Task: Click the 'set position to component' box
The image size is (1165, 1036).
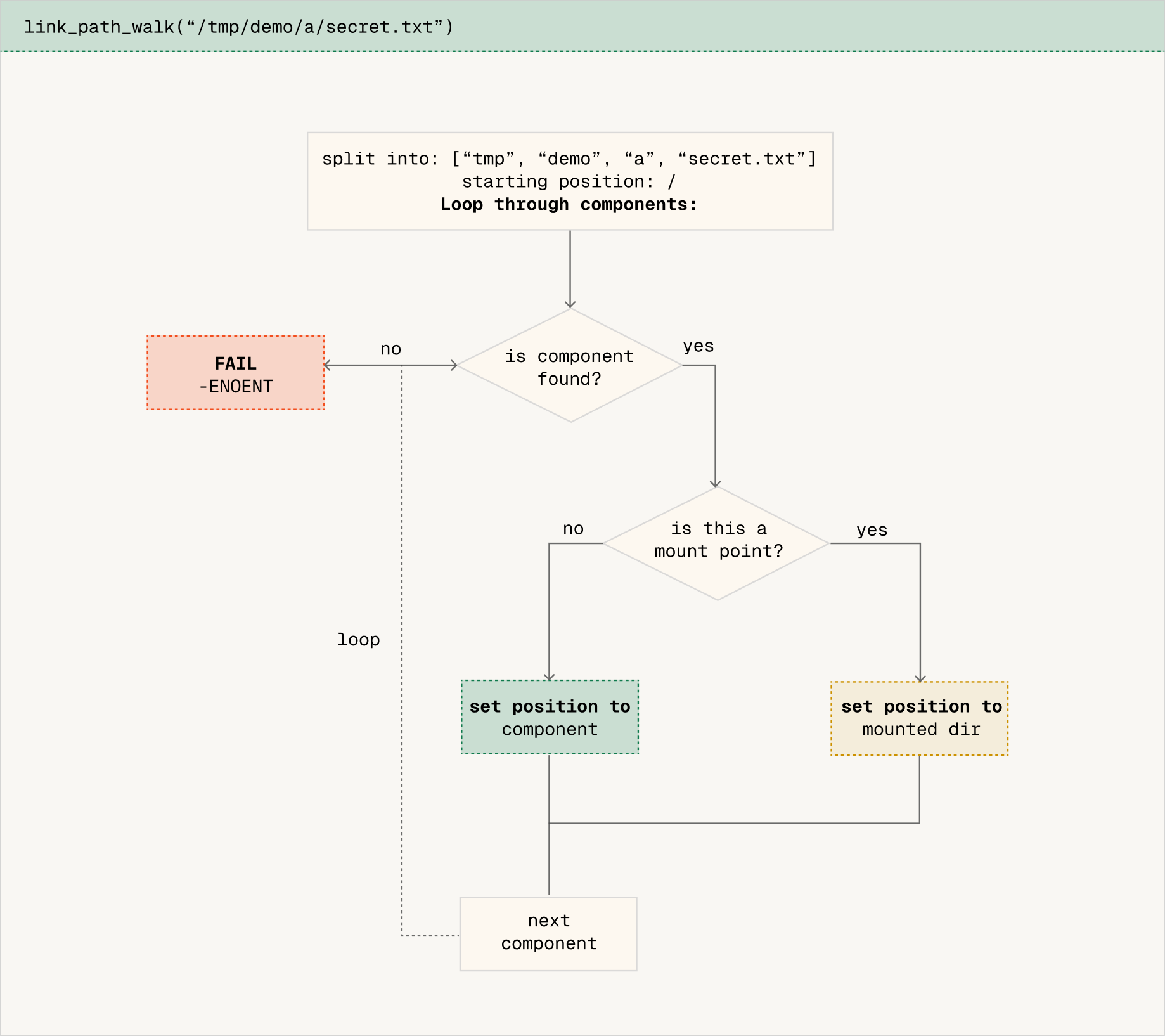Action: 549,716
